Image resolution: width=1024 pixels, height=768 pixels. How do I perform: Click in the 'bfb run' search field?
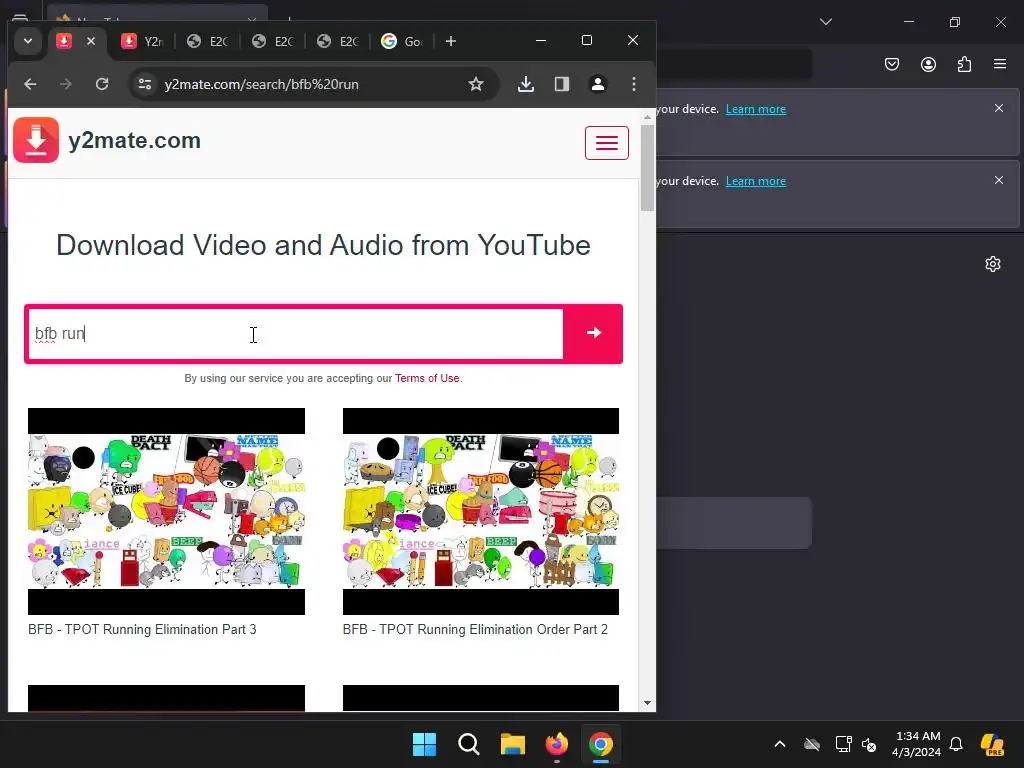[295, 334]
